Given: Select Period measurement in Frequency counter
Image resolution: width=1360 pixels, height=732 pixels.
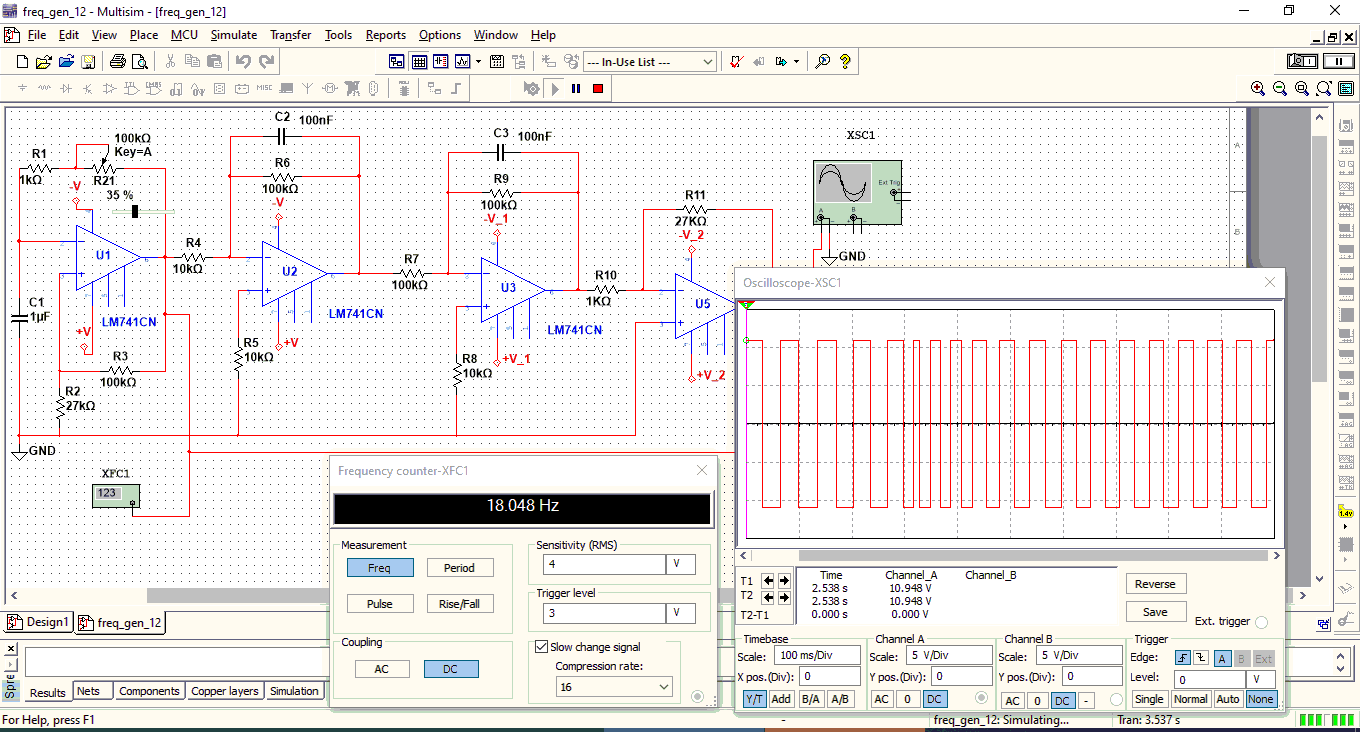Looking at the screenshot, I should coord(459,568).
